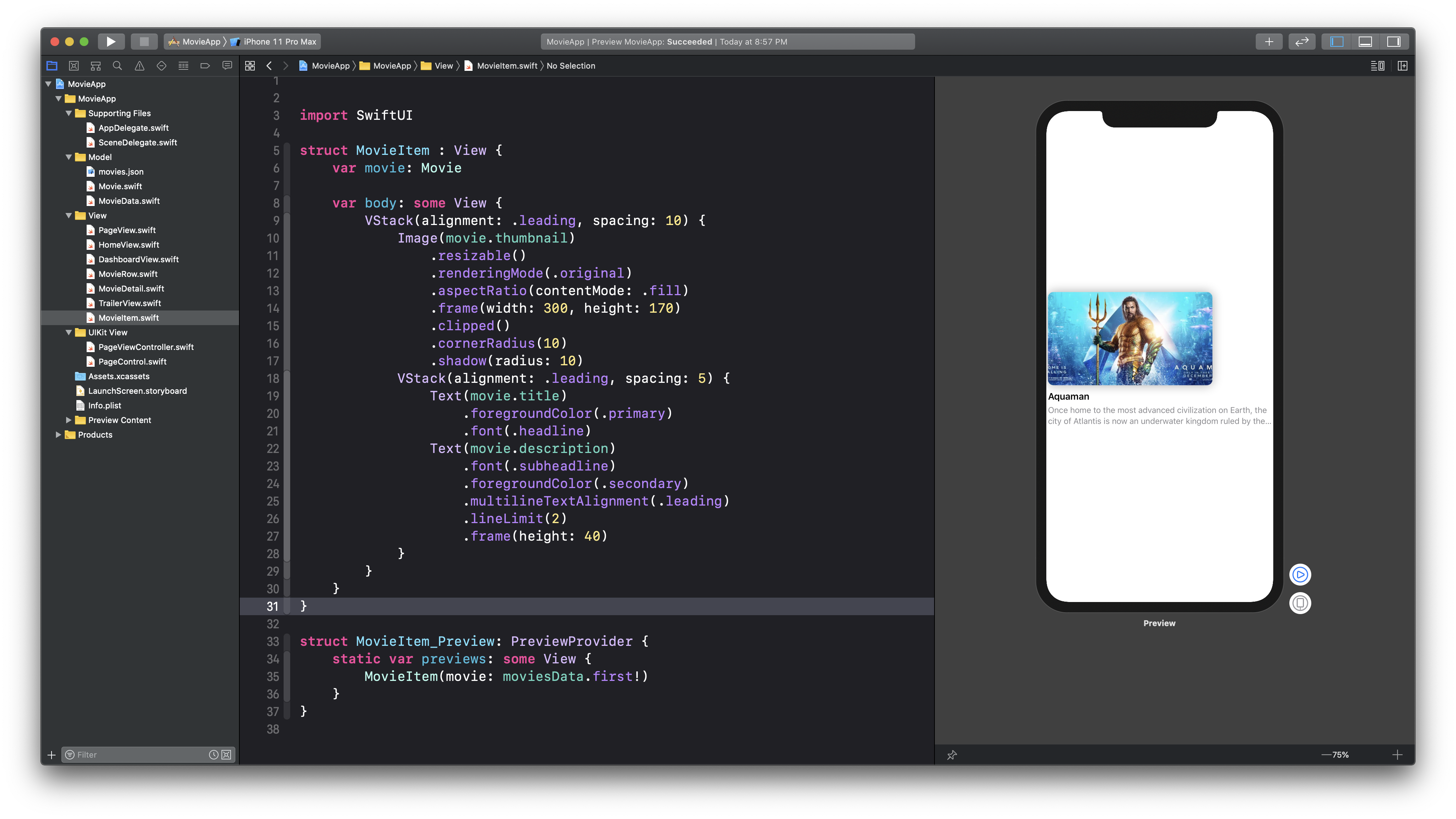Click the Preview on Device button

[x=1300, y=603]
